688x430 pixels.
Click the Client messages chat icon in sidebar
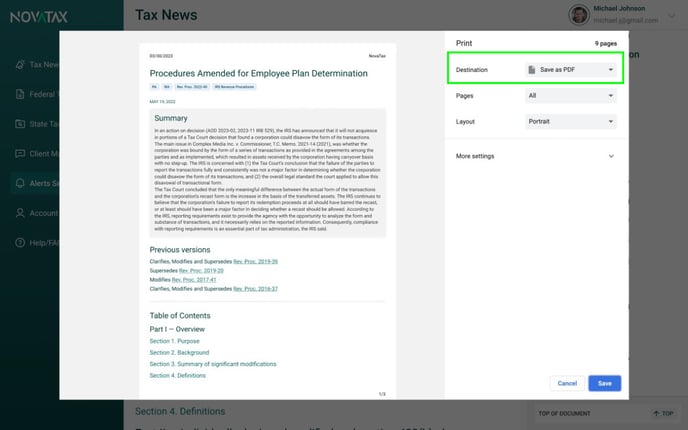coord(20,154)
